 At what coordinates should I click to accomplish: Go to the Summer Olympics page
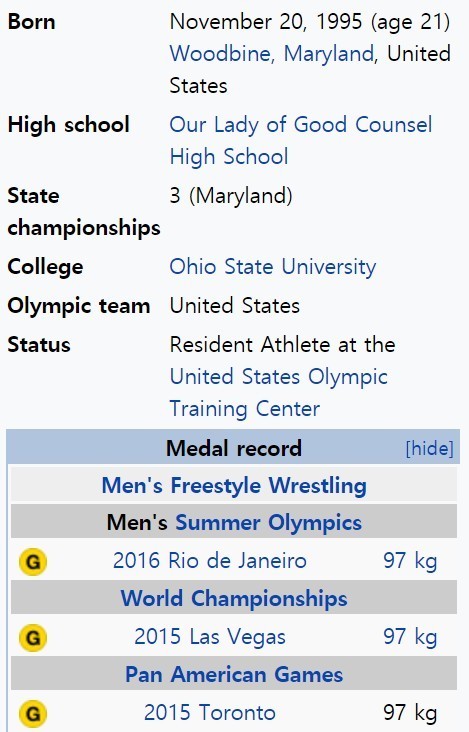(268, 523)
